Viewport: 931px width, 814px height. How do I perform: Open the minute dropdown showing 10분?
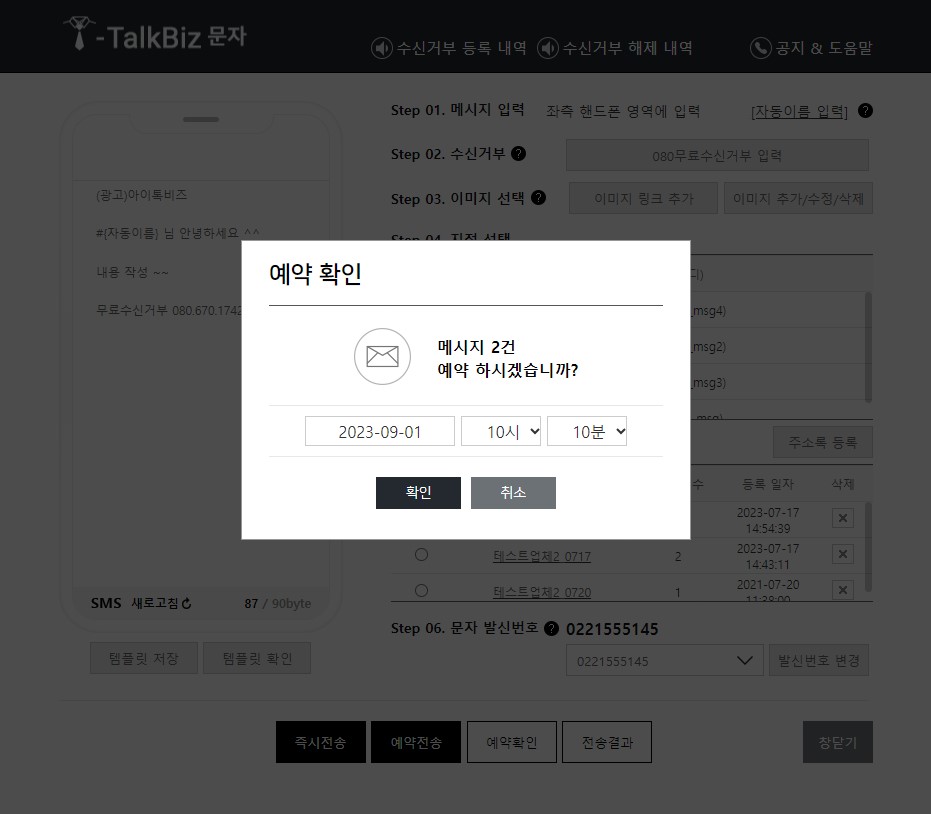587,431
